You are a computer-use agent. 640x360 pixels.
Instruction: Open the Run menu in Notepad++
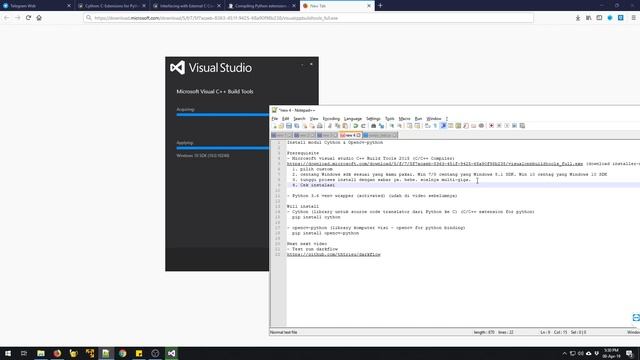(x=418, y=119)
